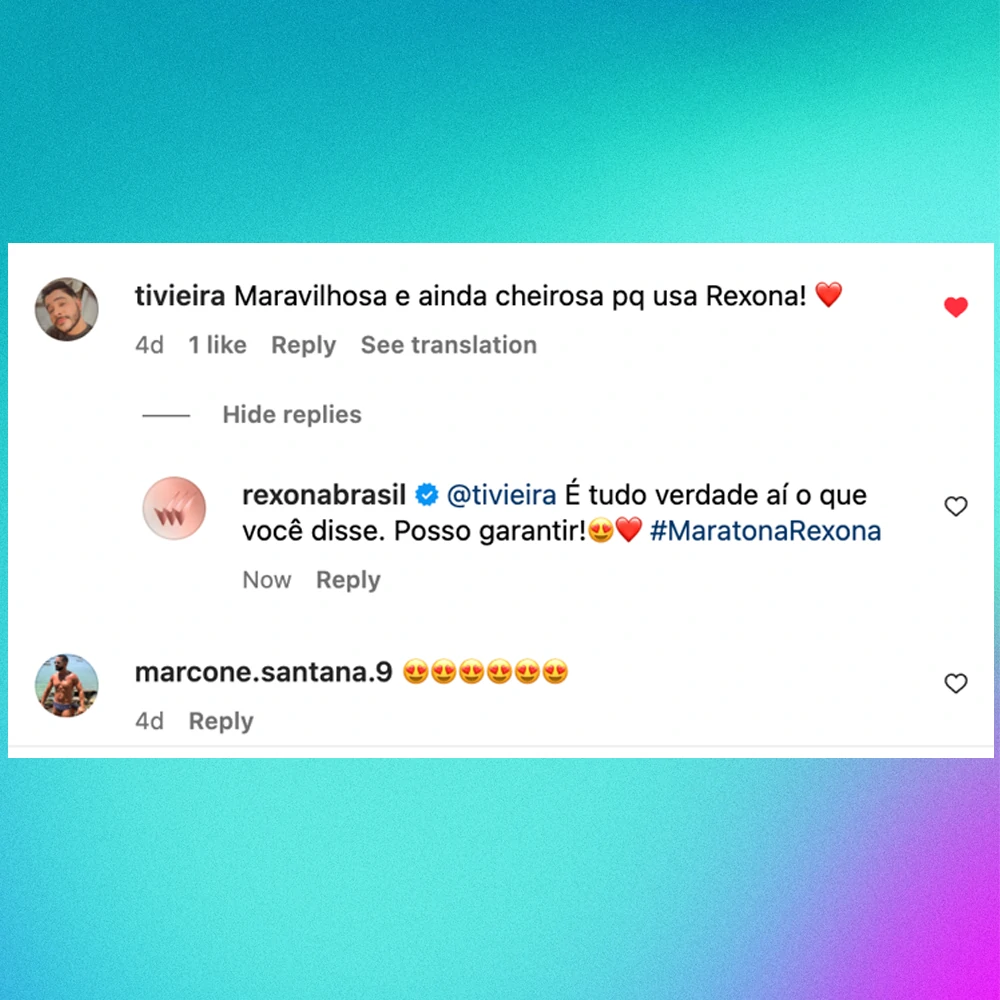The height and width of the screenshot is (1000, 1000).
Task: Click the verified badge next to rexonabrasil
Action: [427, 495]
